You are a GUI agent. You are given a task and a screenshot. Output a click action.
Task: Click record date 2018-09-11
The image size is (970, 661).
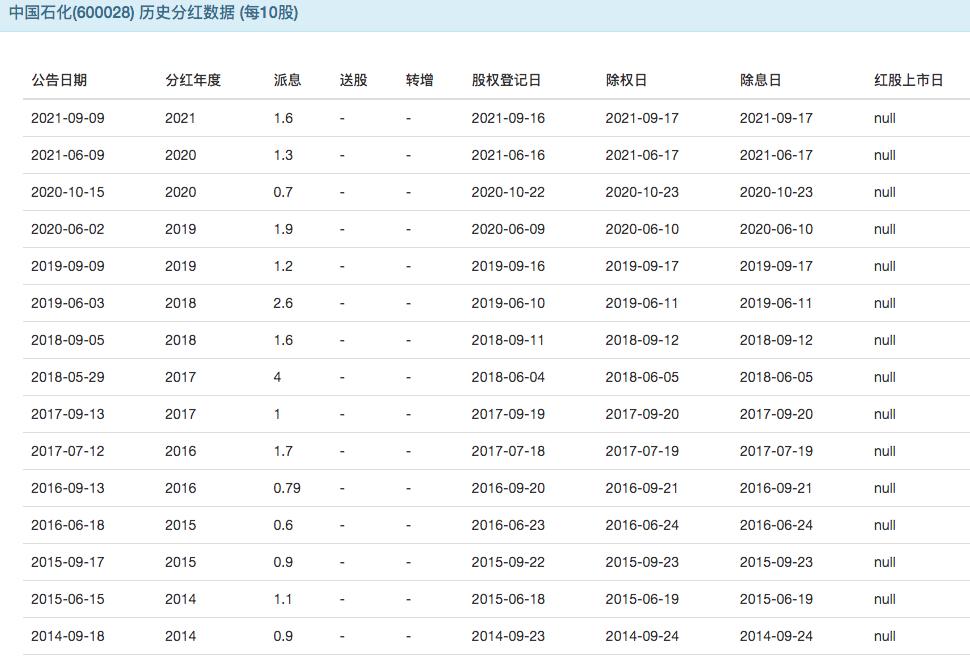click(x=509, y=340)
